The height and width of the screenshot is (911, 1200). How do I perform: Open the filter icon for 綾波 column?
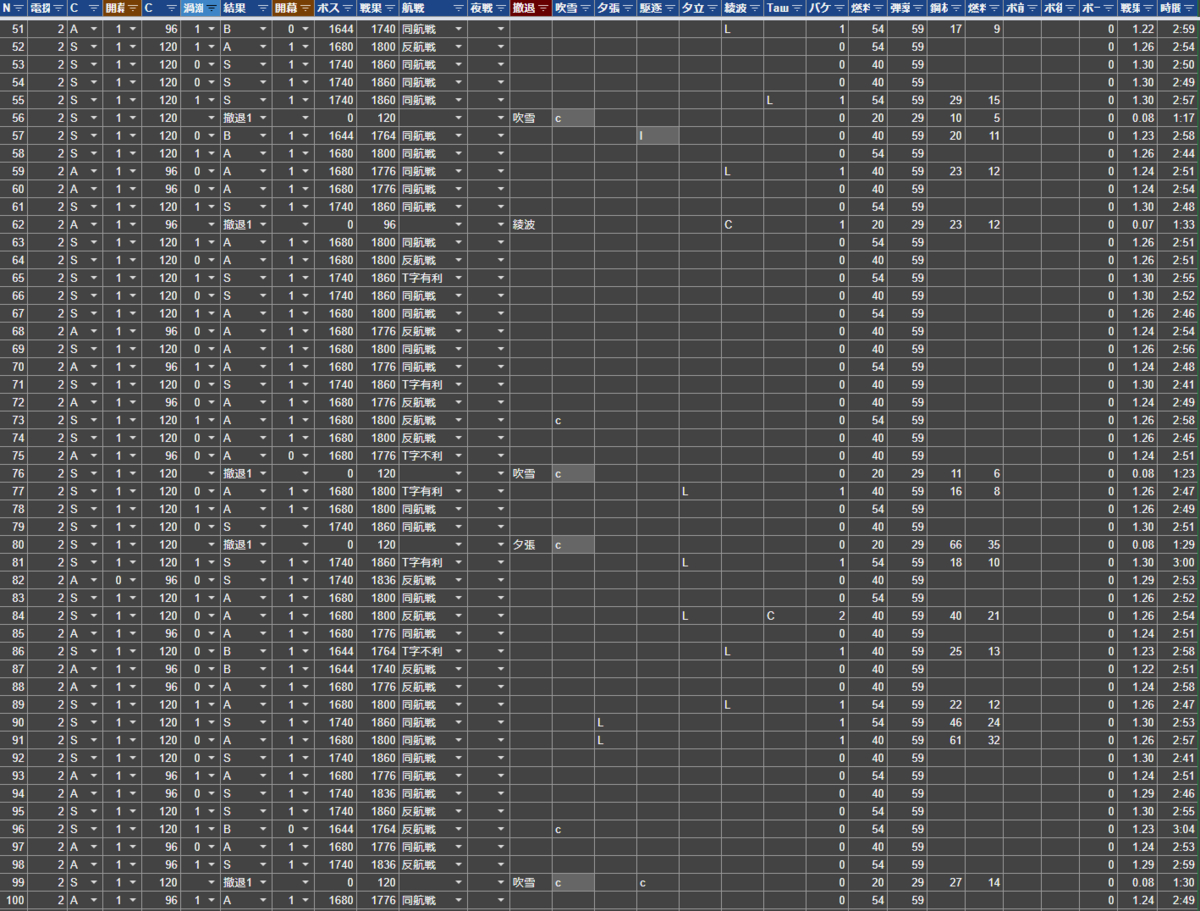tap(755, 8)
